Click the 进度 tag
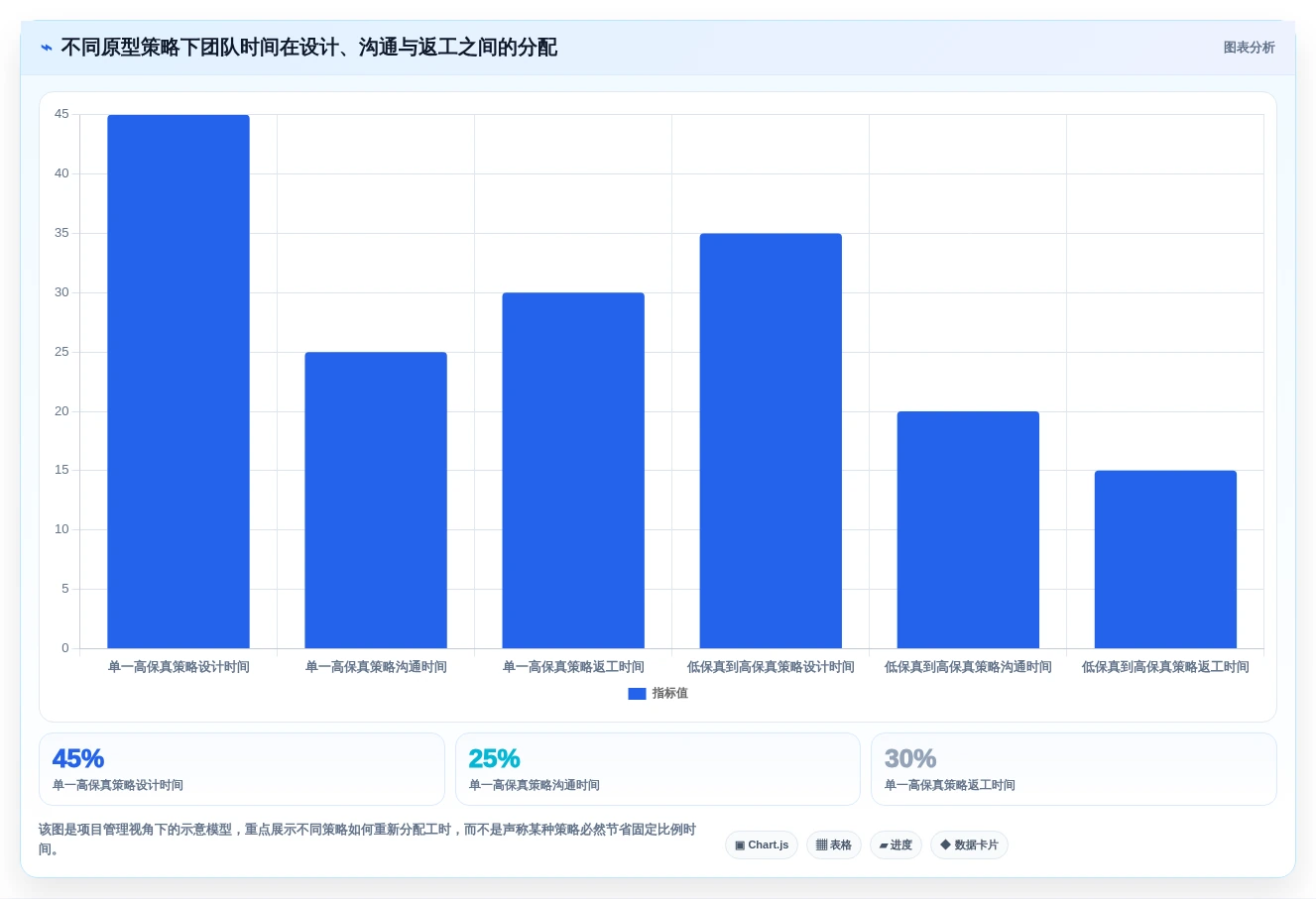 [x=896, y=845]
